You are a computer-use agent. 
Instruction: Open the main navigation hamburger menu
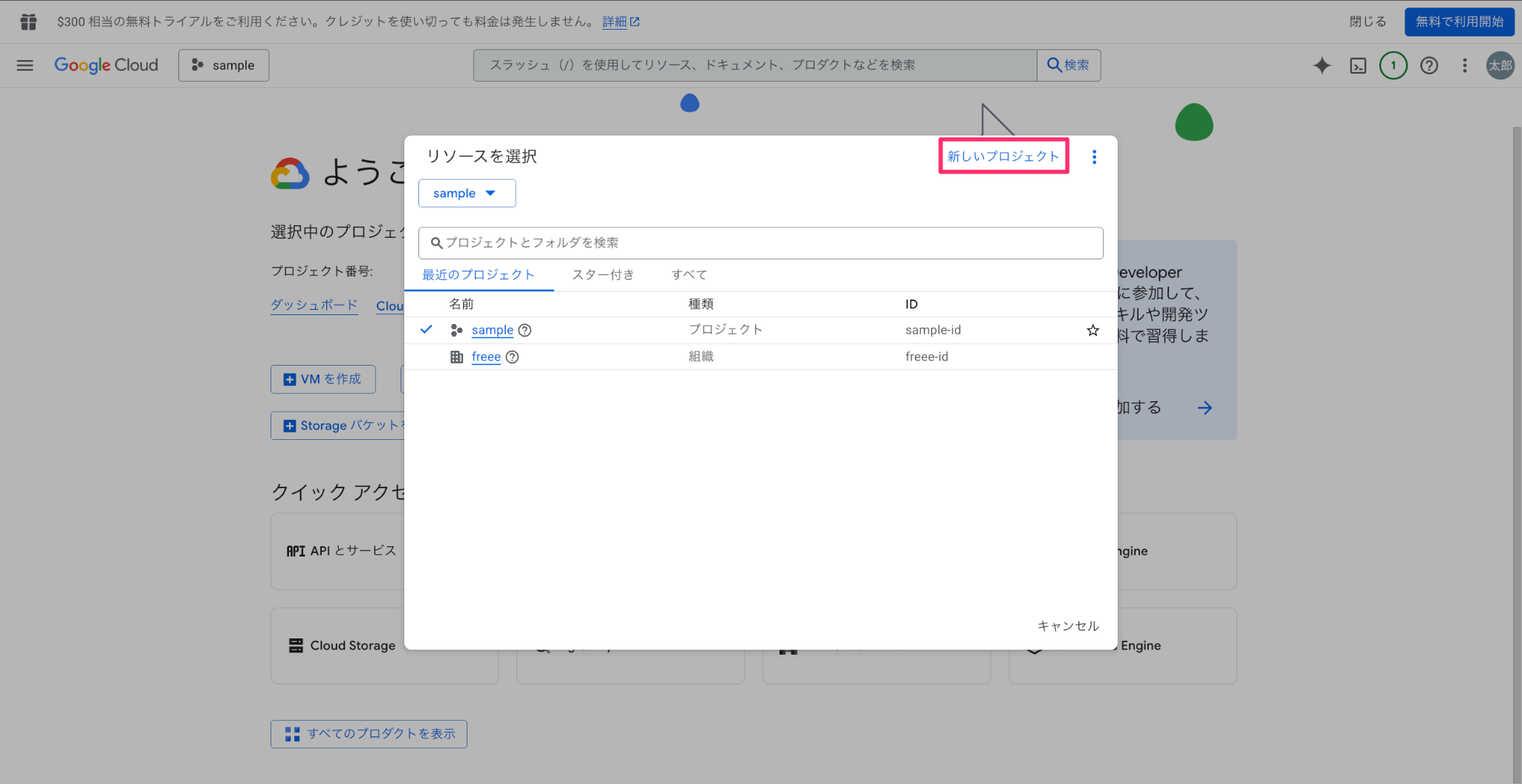pyautogui.click(x=25, y=65)
